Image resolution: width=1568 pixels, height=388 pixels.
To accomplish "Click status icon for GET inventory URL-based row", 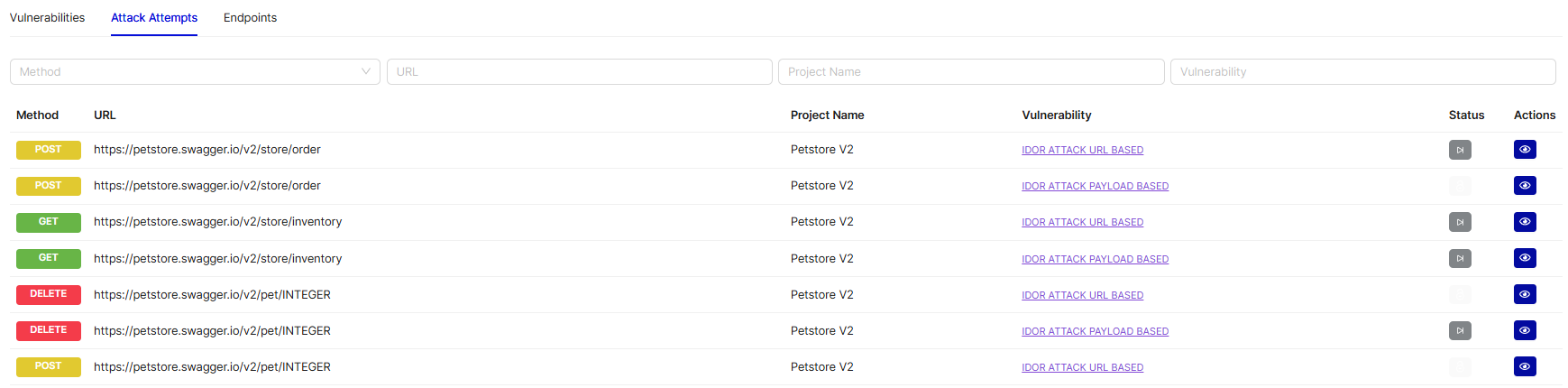I will [1460, 222].
